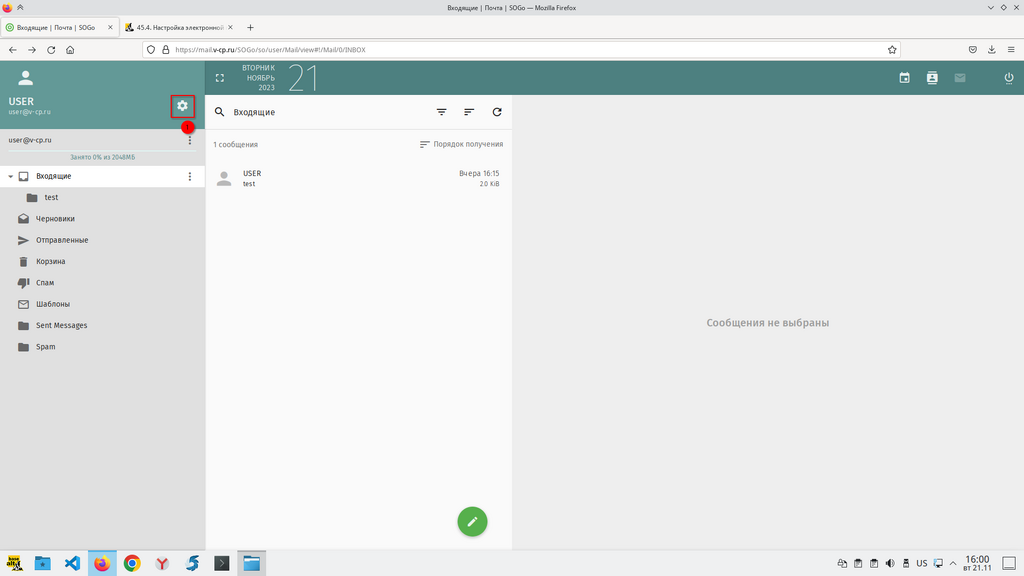The height and width of the screenshot is (576, 1024).
Task: Refresh the Inbox message list
Action: pyautogui.click(x=497, y=112)
